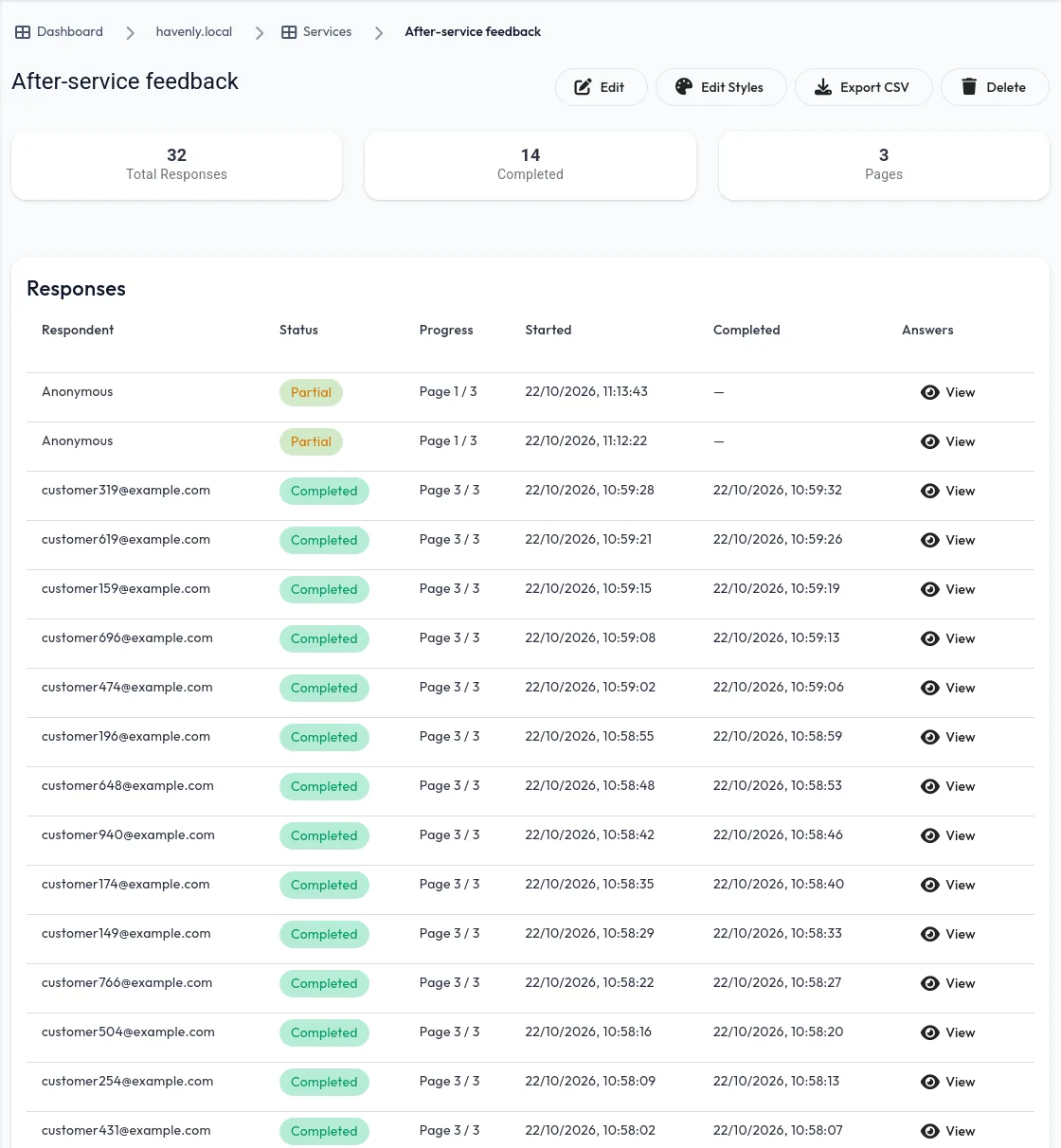Click eye icon for customer648@example.com
The image size is (1061, 1148).
pos(930,786)
